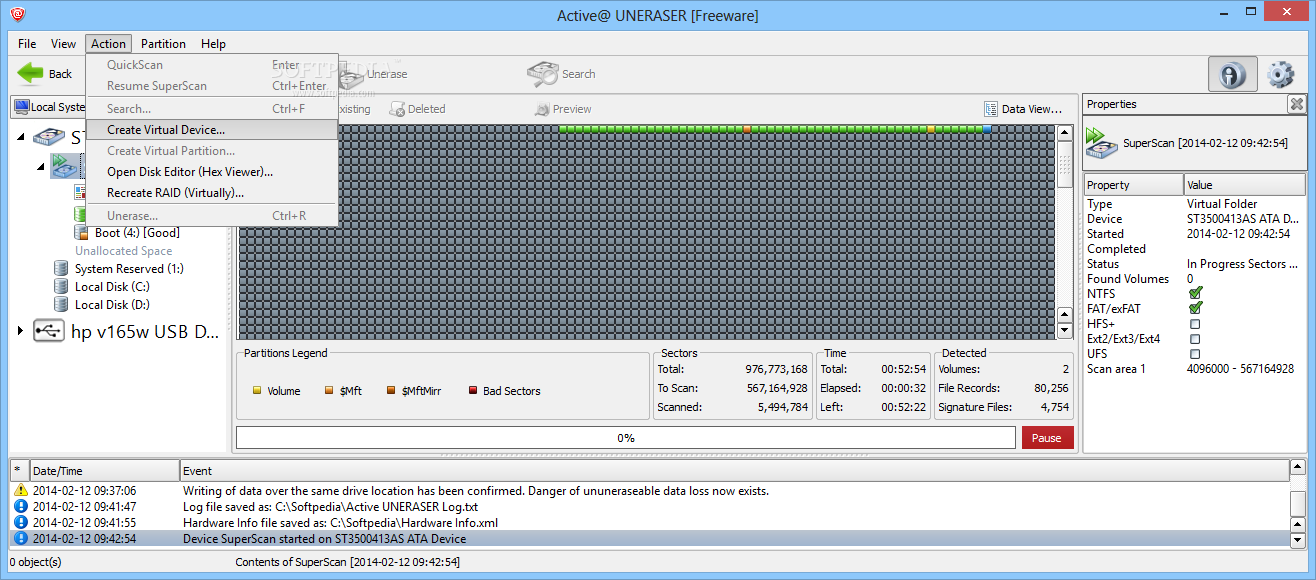Click the SuperScan icon in Properties panel

[x=1103, y=143]
